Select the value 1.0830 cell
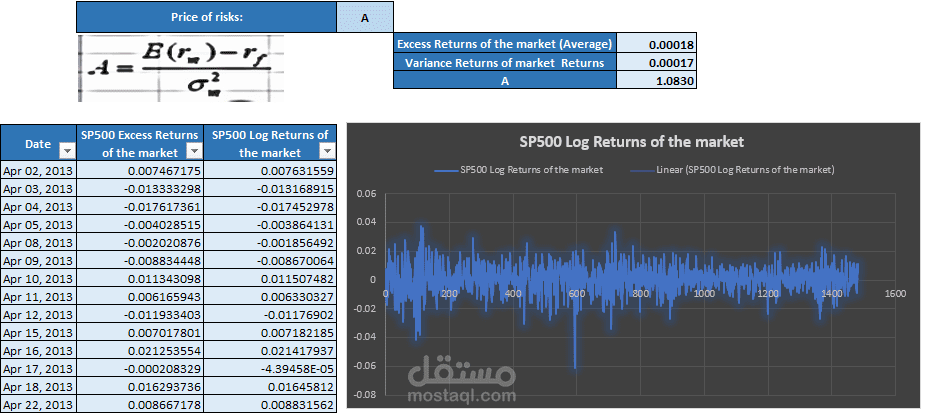 click(657, 80)
